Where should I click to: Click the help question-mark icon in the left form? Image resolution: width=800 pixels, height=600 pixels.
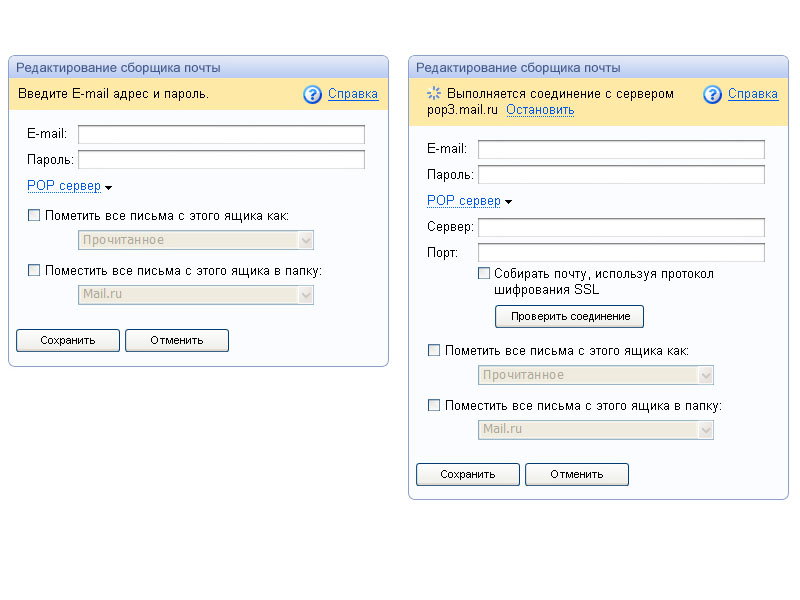pos(312,94)
